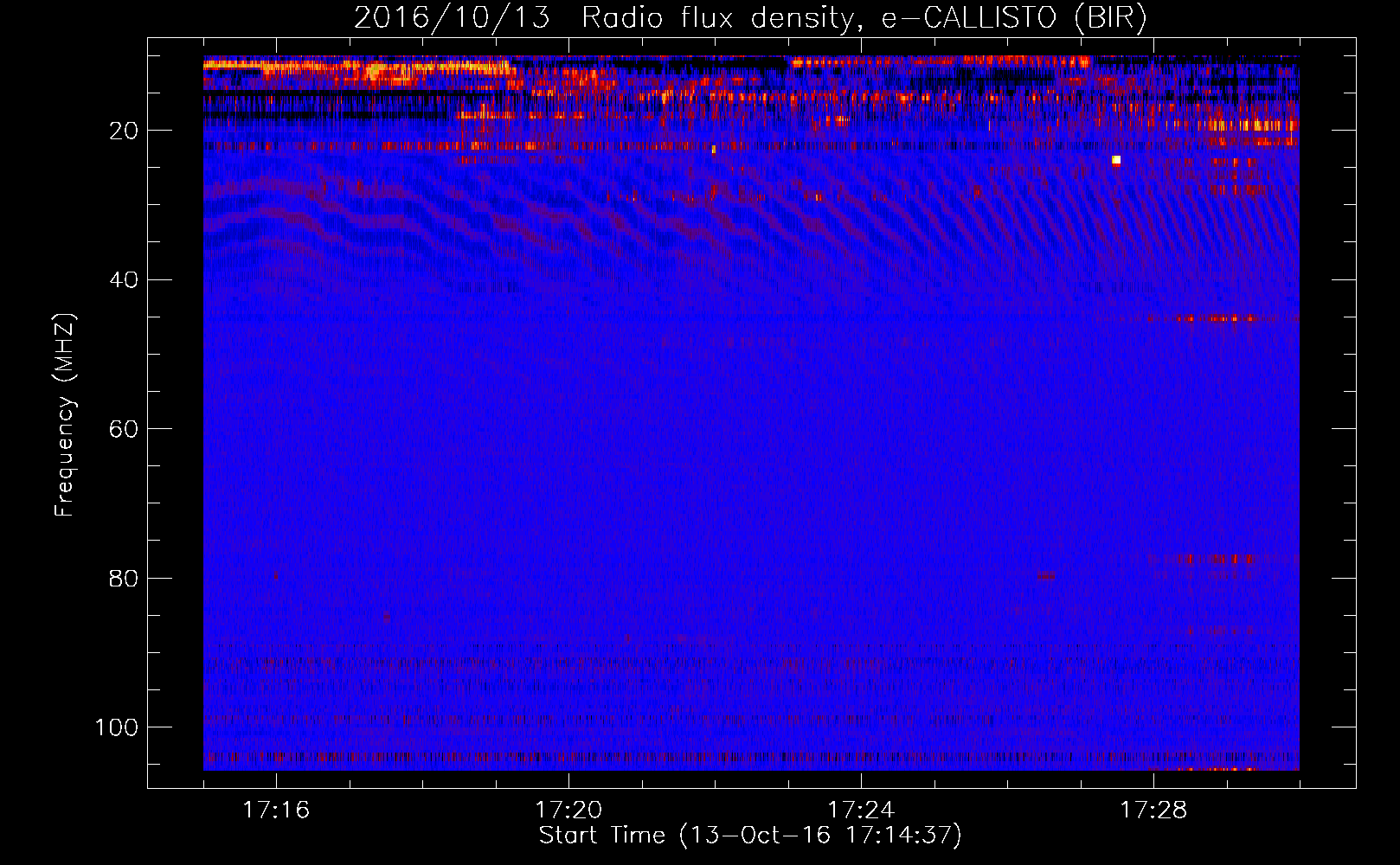This screenshot has width=1400, height=865.
Task: Click the bright white spot near 24 MHz
Action: 1116,160
